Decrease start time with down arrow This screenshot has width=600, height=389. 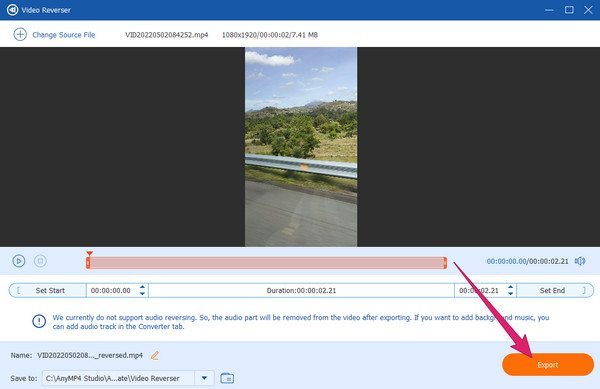click(x=142, y=293)
